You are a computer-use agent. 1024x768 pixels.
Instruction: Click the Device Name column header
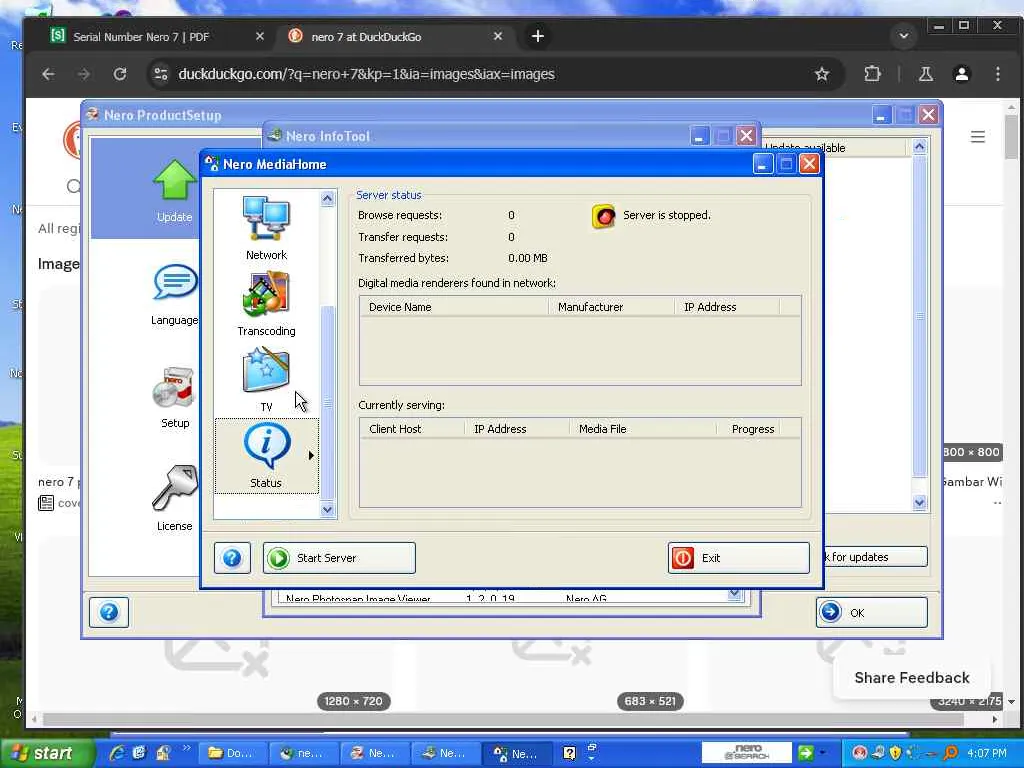453,307
